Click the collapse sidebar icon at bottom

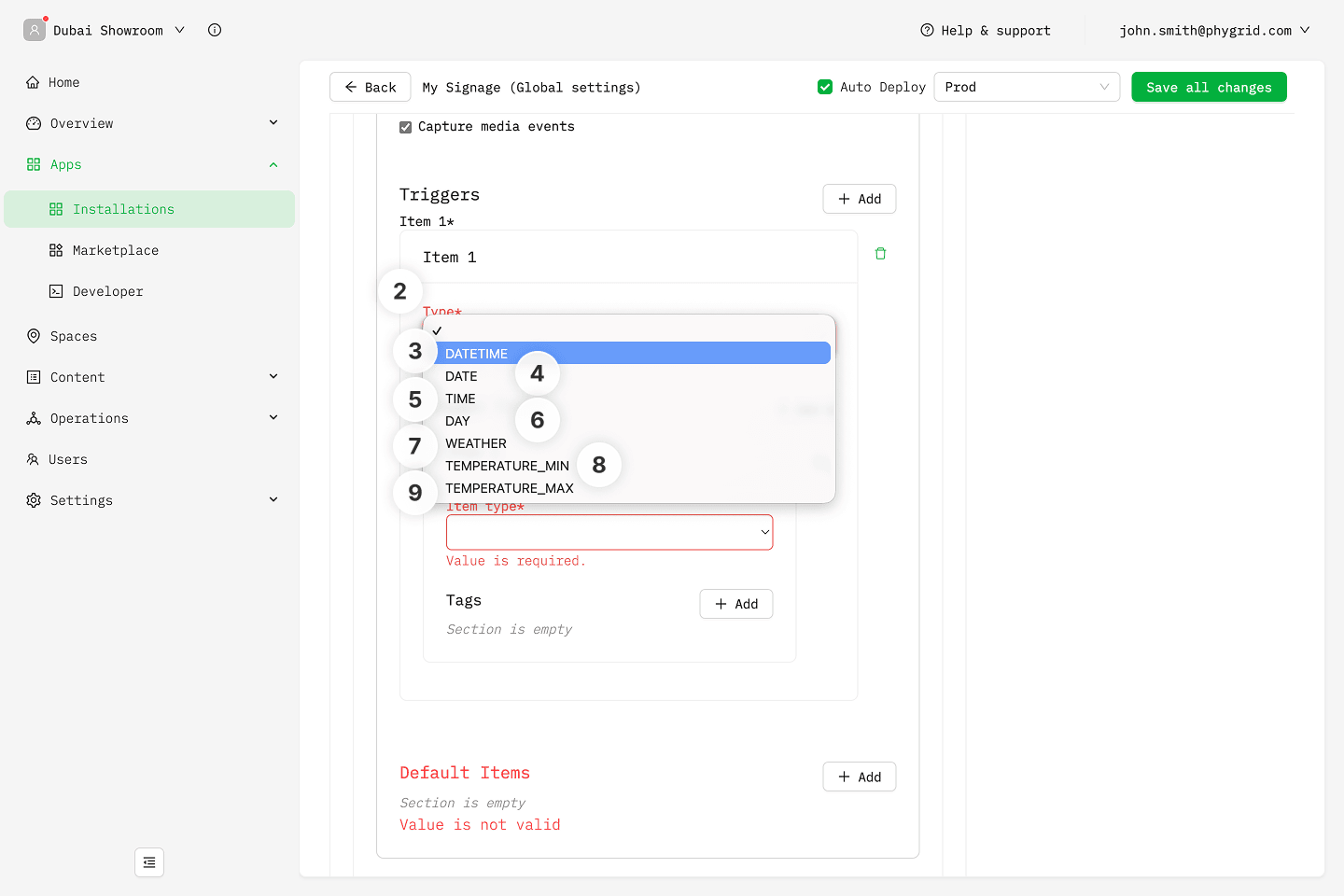149,862
